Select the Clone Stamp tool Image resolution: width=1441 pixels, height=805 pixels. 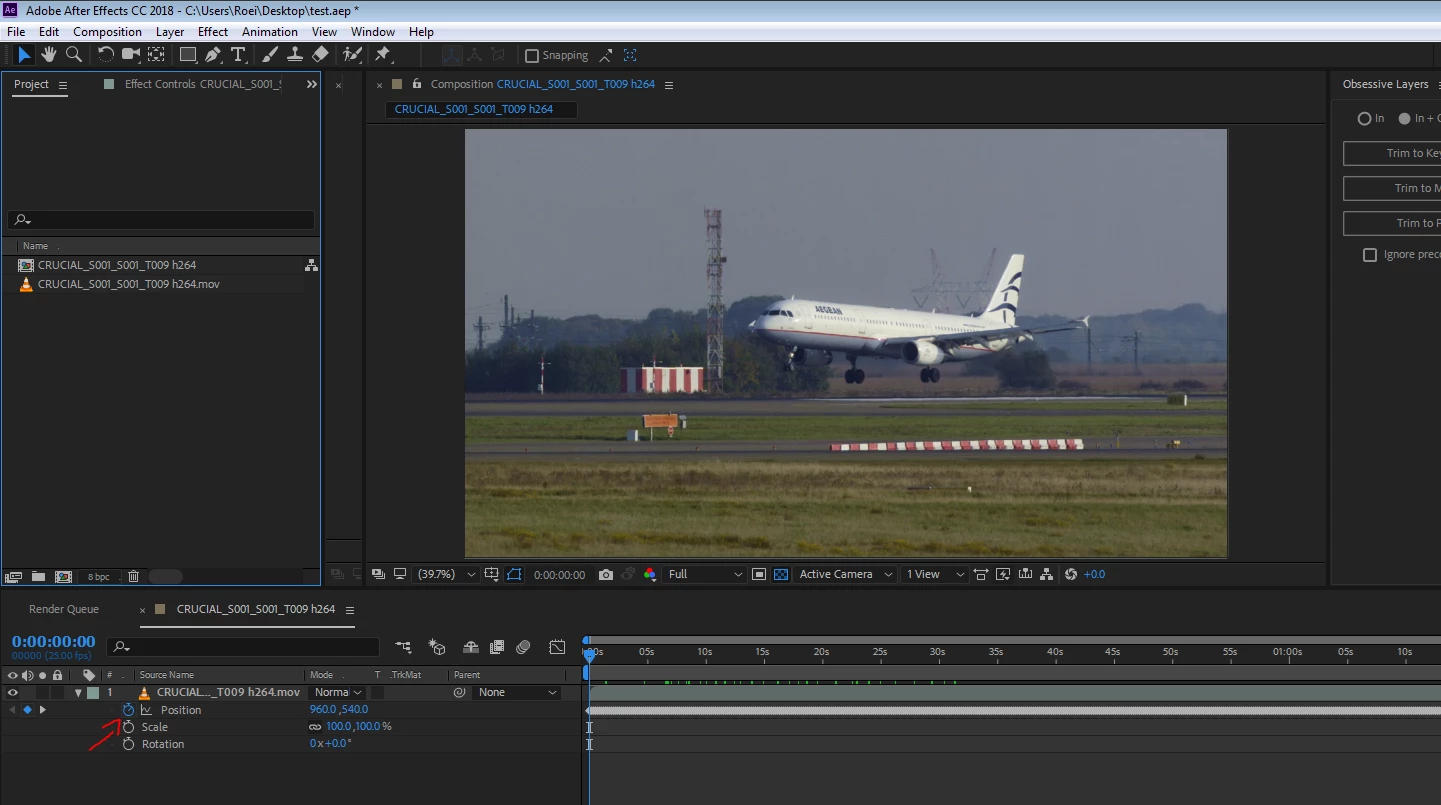[295, 55]
